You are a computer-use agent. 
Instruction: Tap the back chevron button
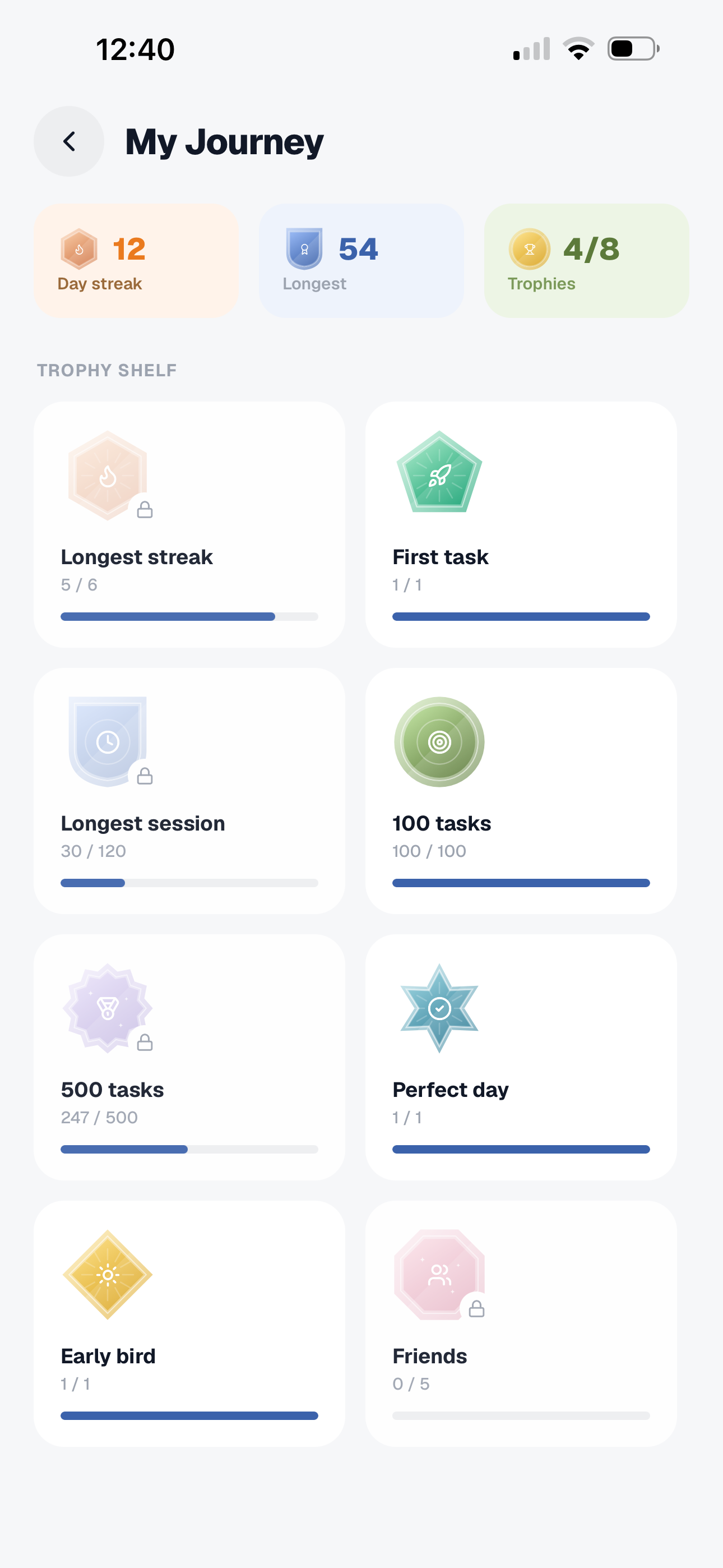[x=69, y=141]
